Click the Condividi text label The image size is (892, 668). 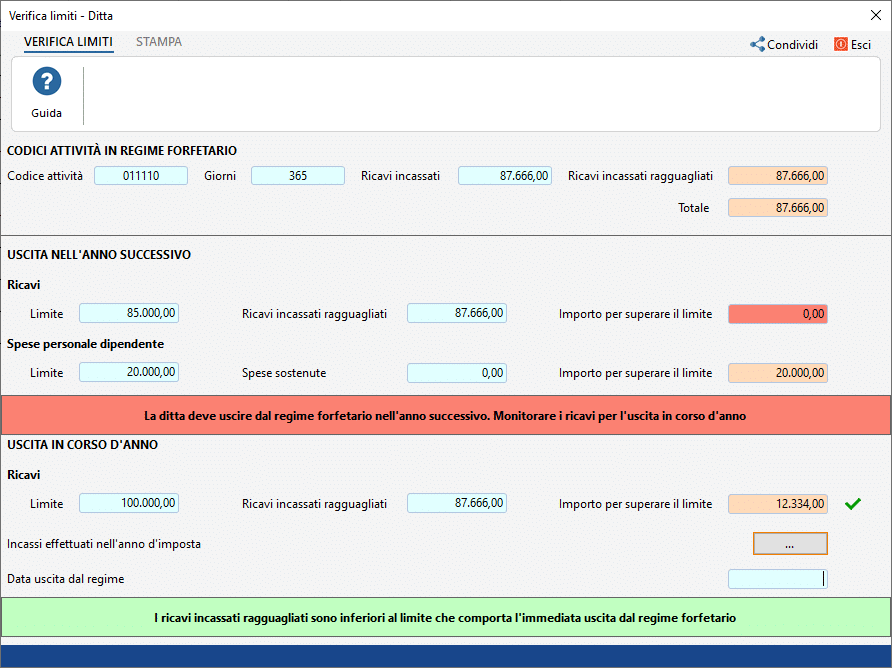tap(792, 44)
